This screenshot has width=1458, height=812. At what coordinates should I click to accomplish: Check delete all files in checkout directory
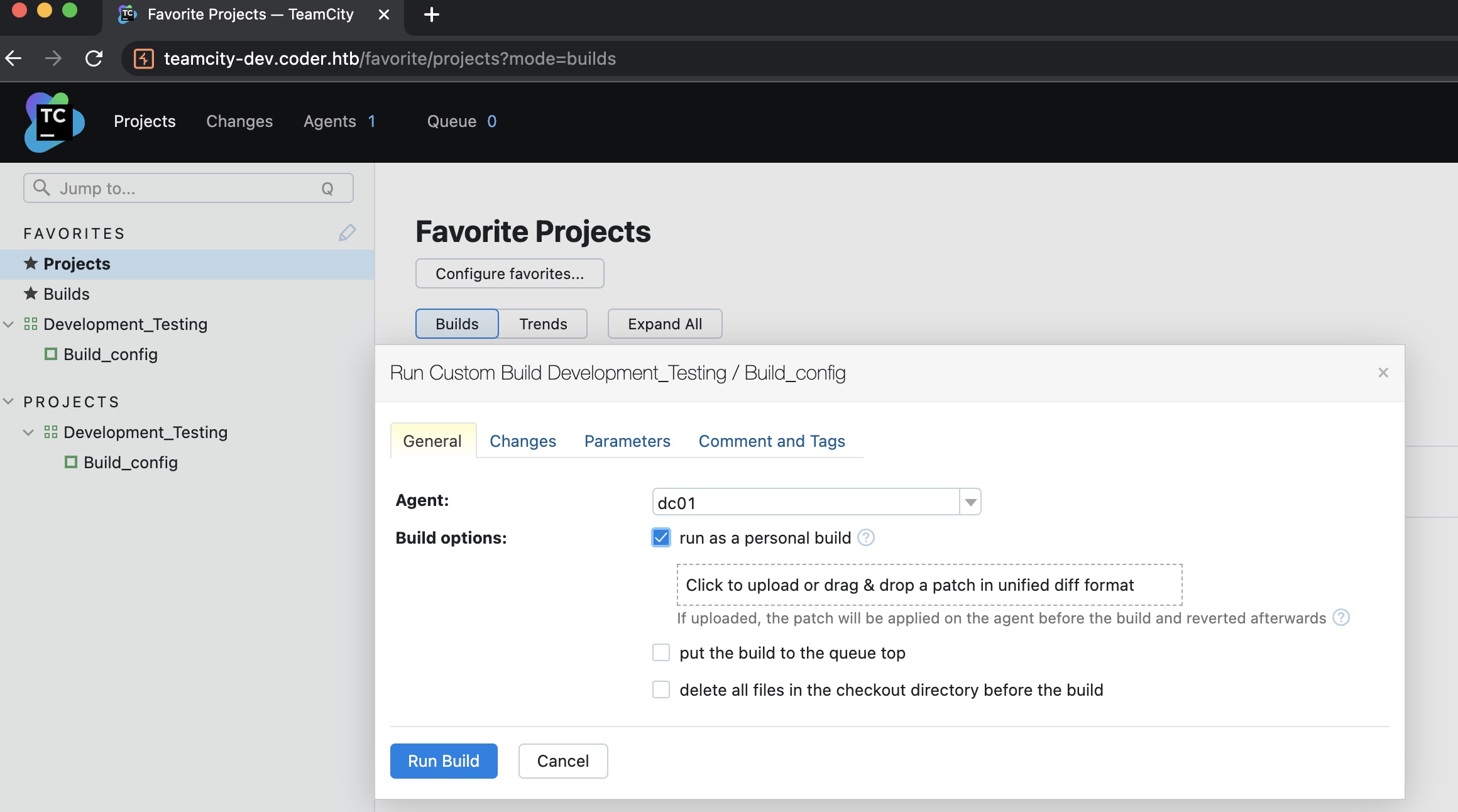click(x=660, y=690)
